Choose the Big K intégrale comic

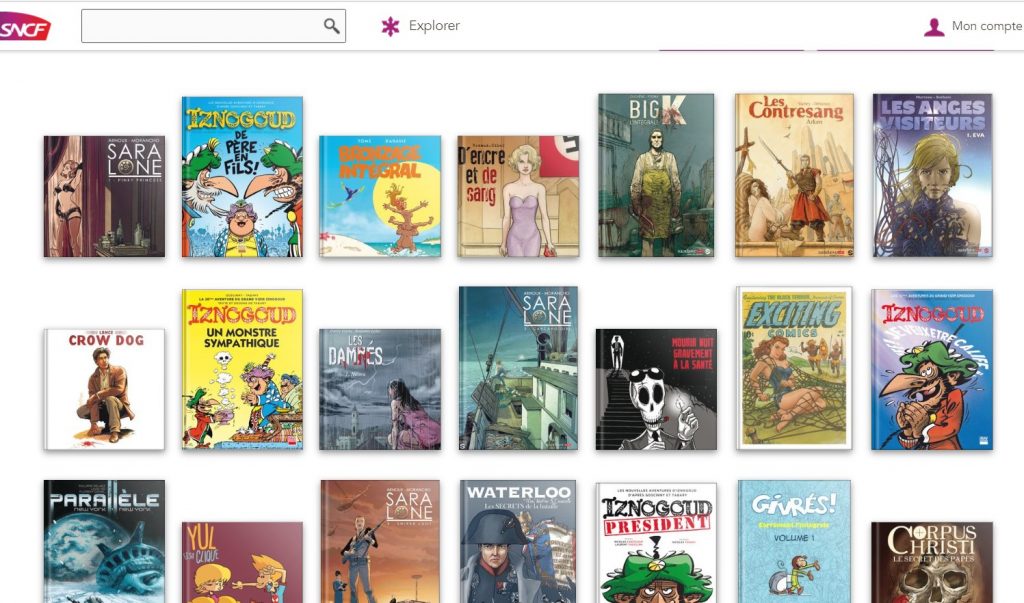pos(656,175)
